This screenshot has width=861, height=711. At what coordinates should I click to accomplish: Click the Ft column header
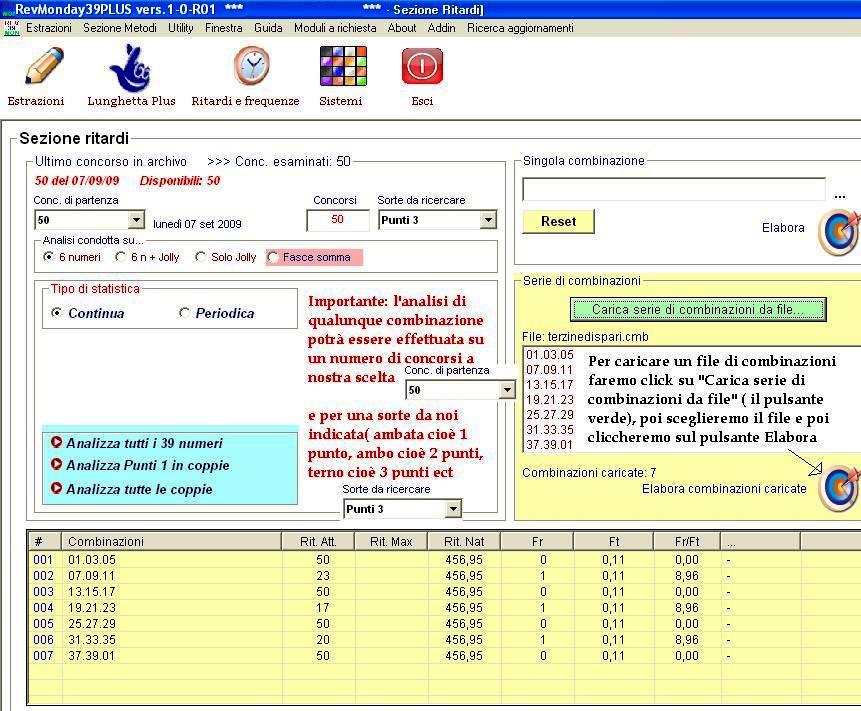[614, 542]
